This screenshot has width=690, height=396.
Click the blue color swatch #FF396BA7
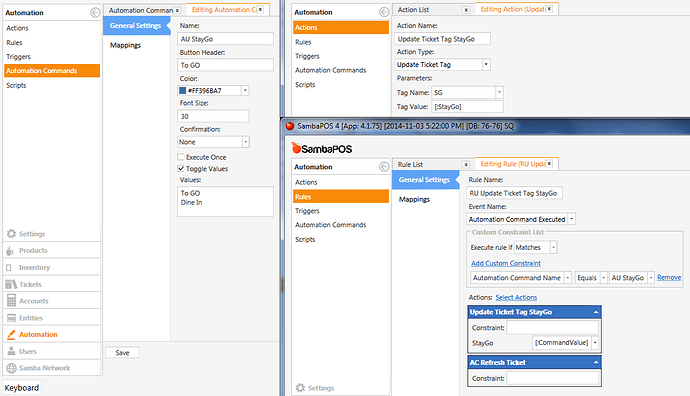tap(182, 91)
